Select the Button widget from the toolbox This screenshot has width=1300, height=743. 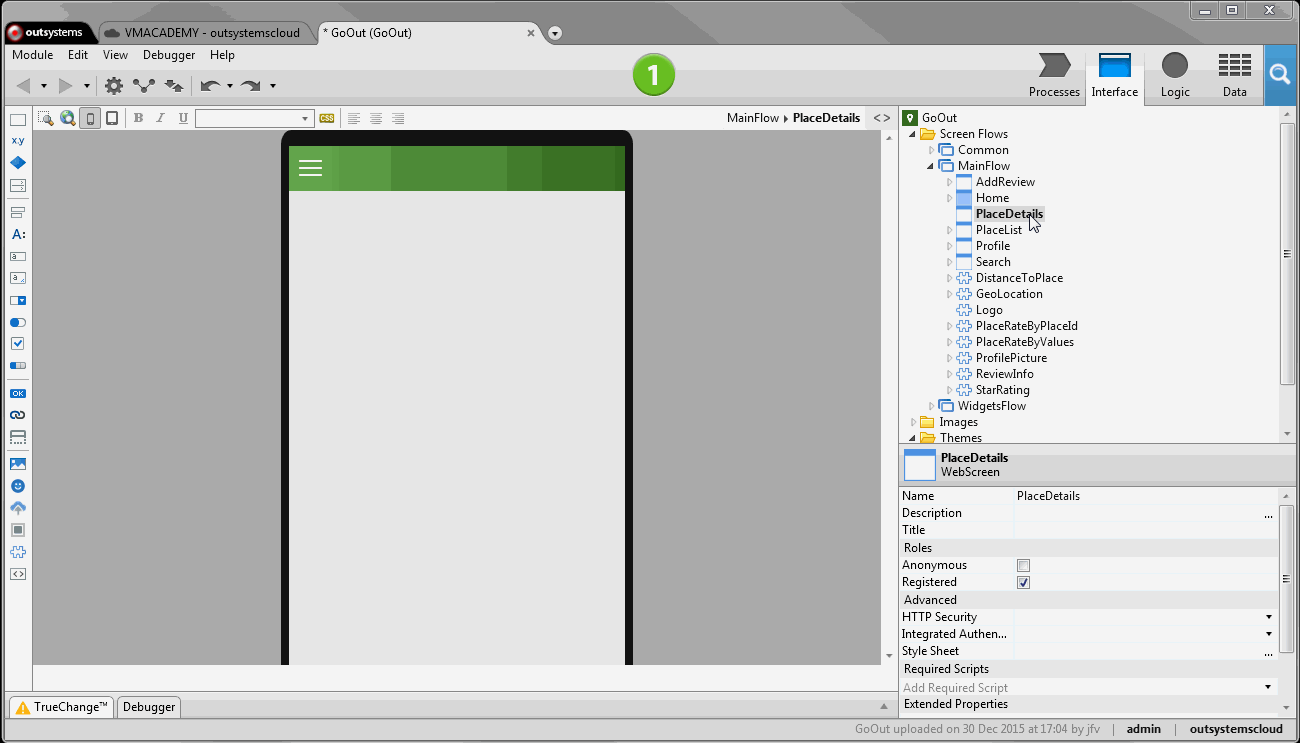17,393
